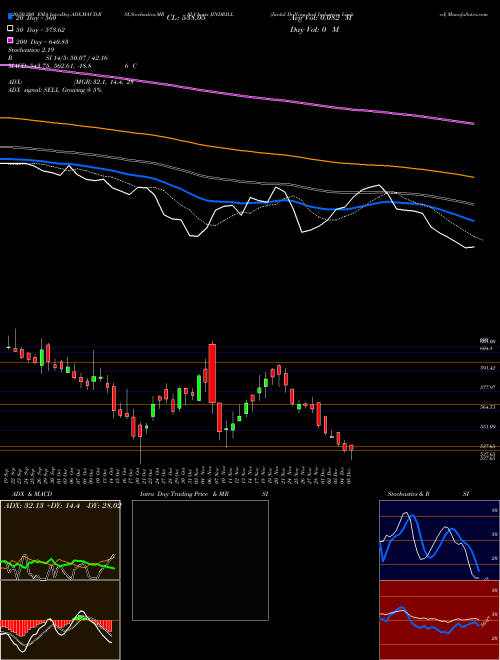Click the 564.53 price axis label
Image resolution: width=500 pixels, height=660 pixels.
pos(487,407)
